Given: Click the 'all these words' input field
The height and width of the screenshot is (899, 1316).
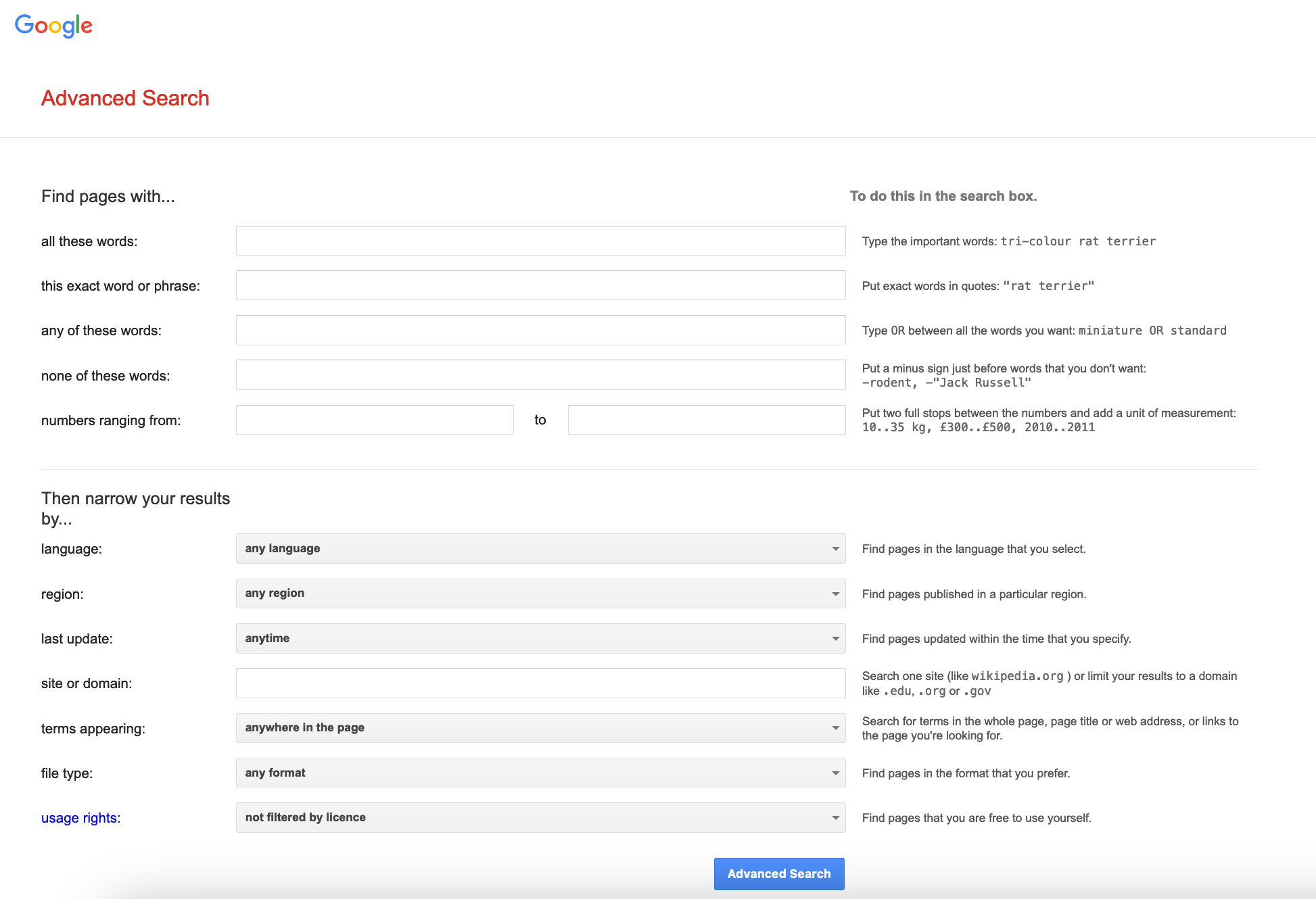Looking at the screenshot, I should click(540, 241).
